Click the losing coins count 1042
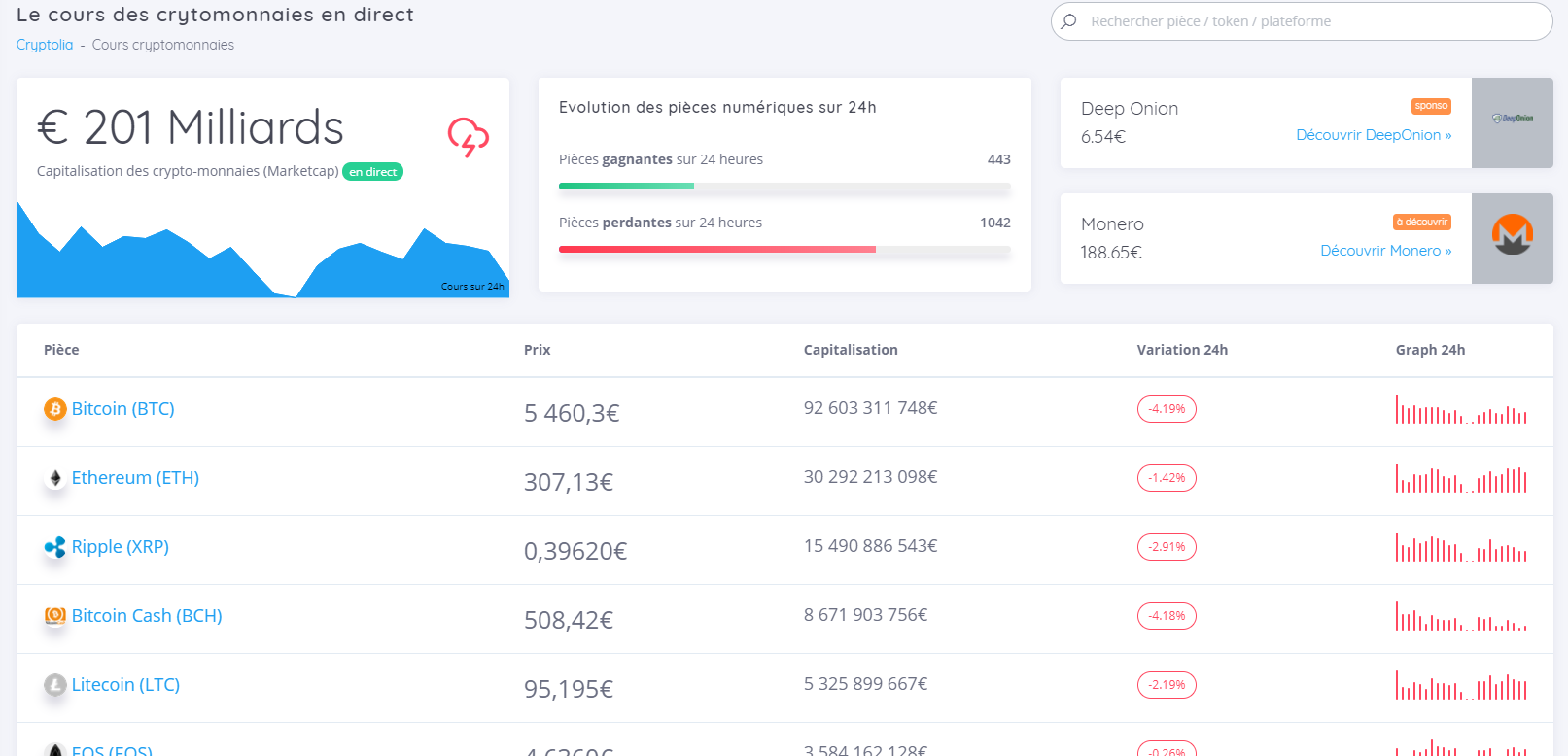This screenshot has height=756, width=1568. 995,223
